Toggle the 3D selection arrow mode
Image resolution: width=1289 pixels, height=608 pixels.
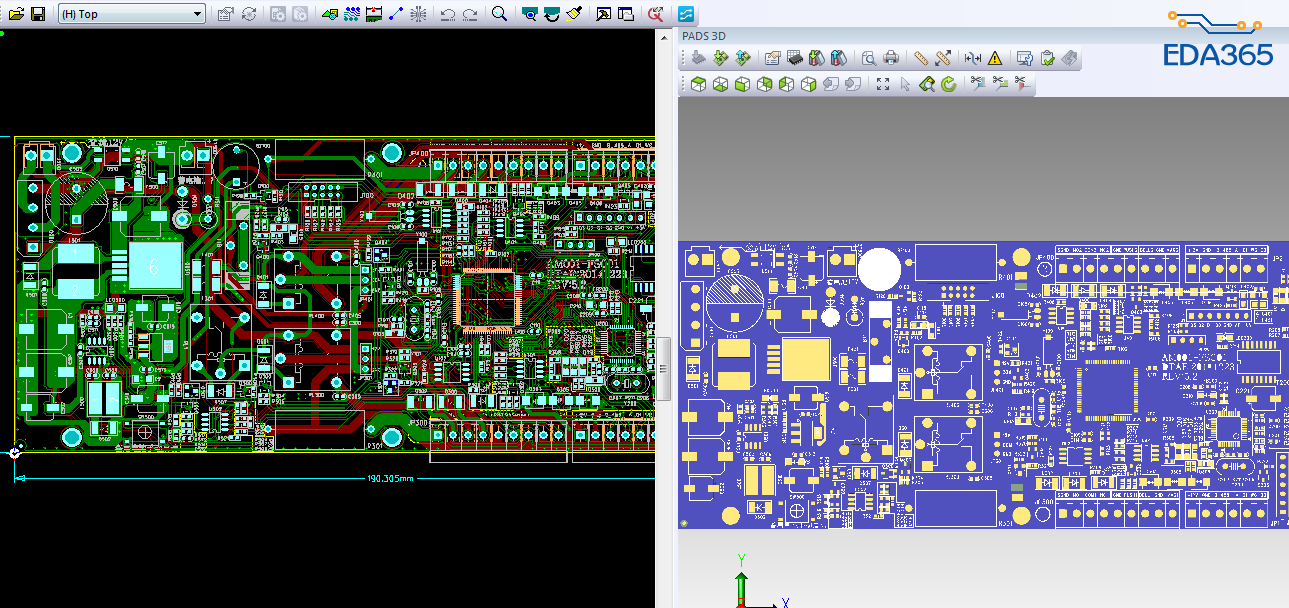(905, 84)
